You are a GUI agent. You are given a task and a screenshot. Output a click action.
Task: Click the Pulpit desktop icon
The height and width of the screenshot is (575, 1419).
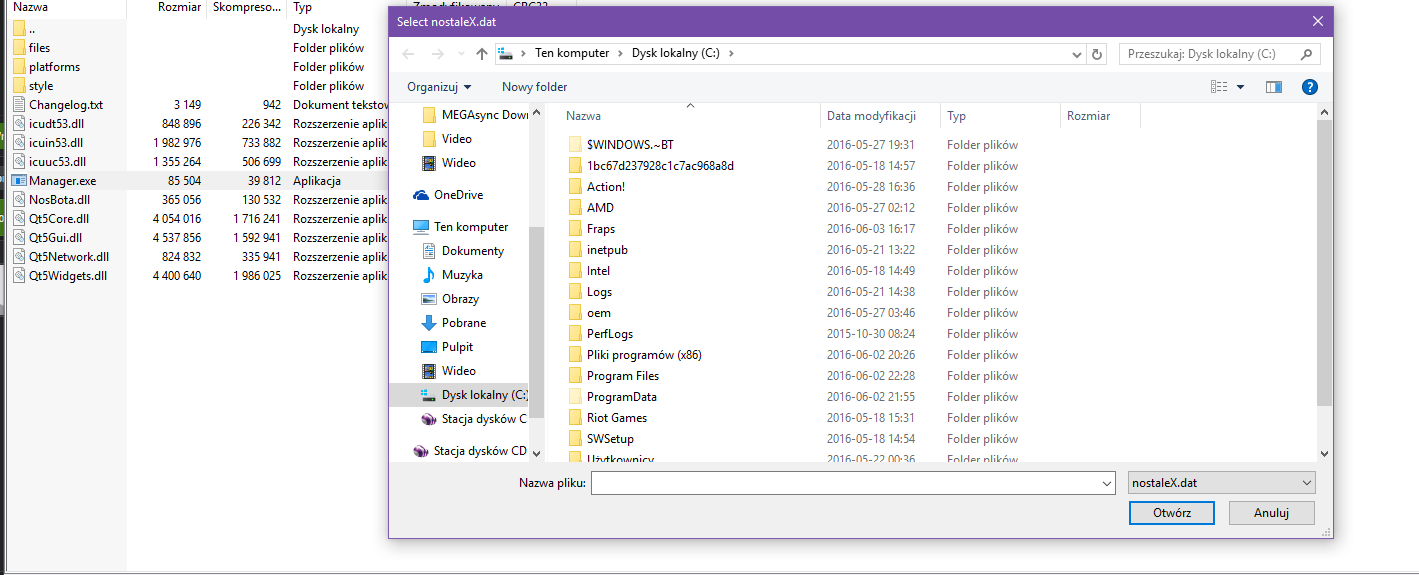tap(429, 347)
